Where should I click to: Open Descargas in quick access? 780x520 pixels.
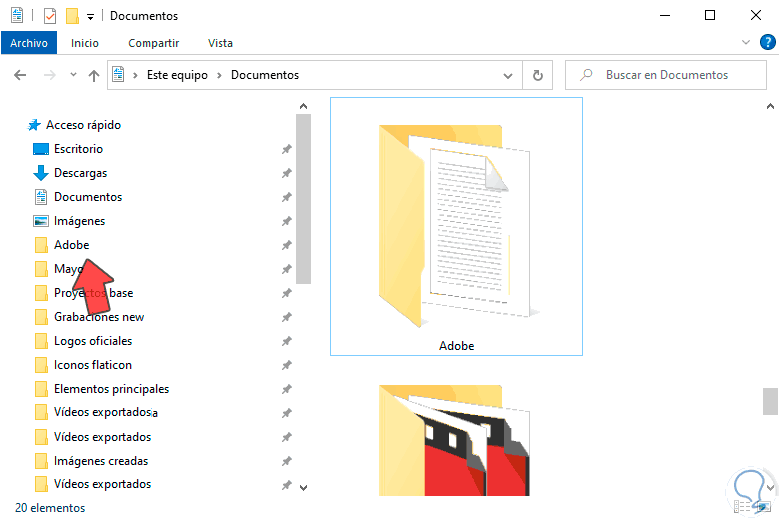tap(81, 173)
